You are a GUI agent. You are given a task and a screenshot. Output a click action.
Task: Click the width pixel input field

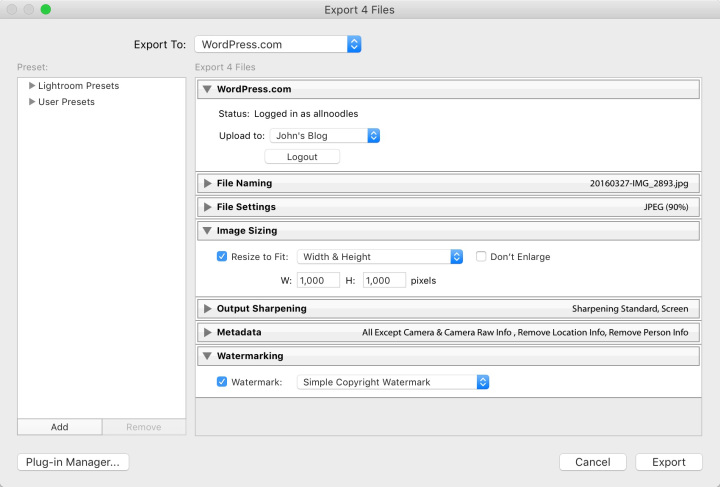click(x=318, y=281)
